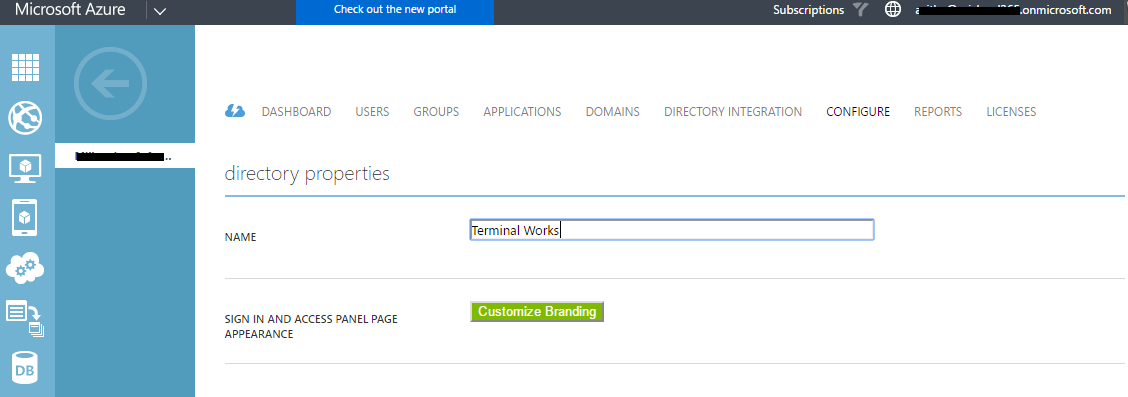Open the subscriptions filter icon
The height and width of the screenshot is (397, 1128).
[x=861, y=10]
